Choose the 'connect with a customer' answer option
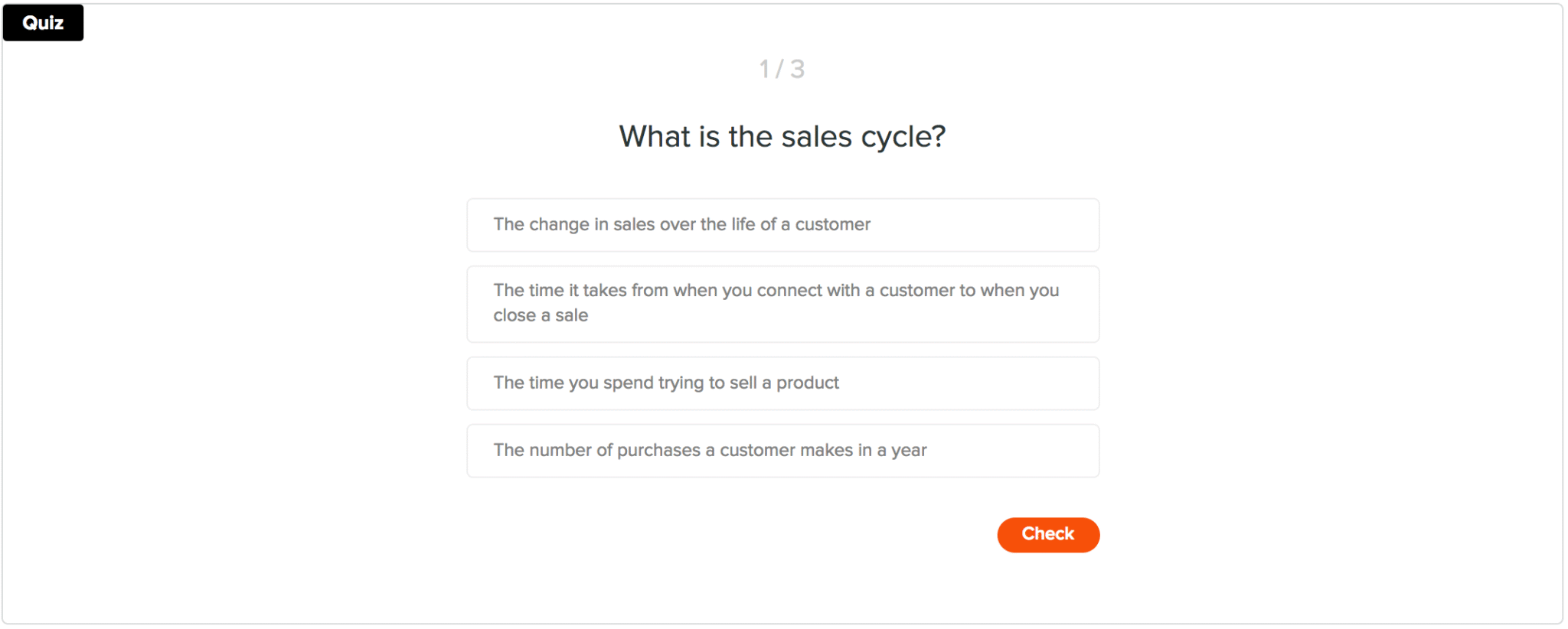 [782, 304]
